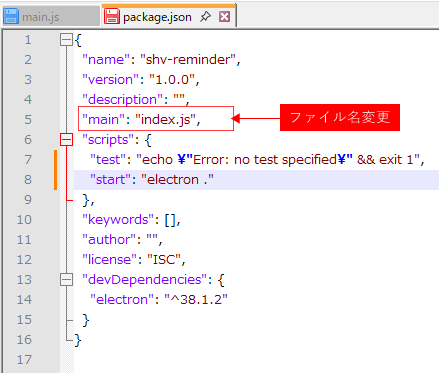Click line number 17 in the gutter
The image size is (439, 373).
point(24,360)
